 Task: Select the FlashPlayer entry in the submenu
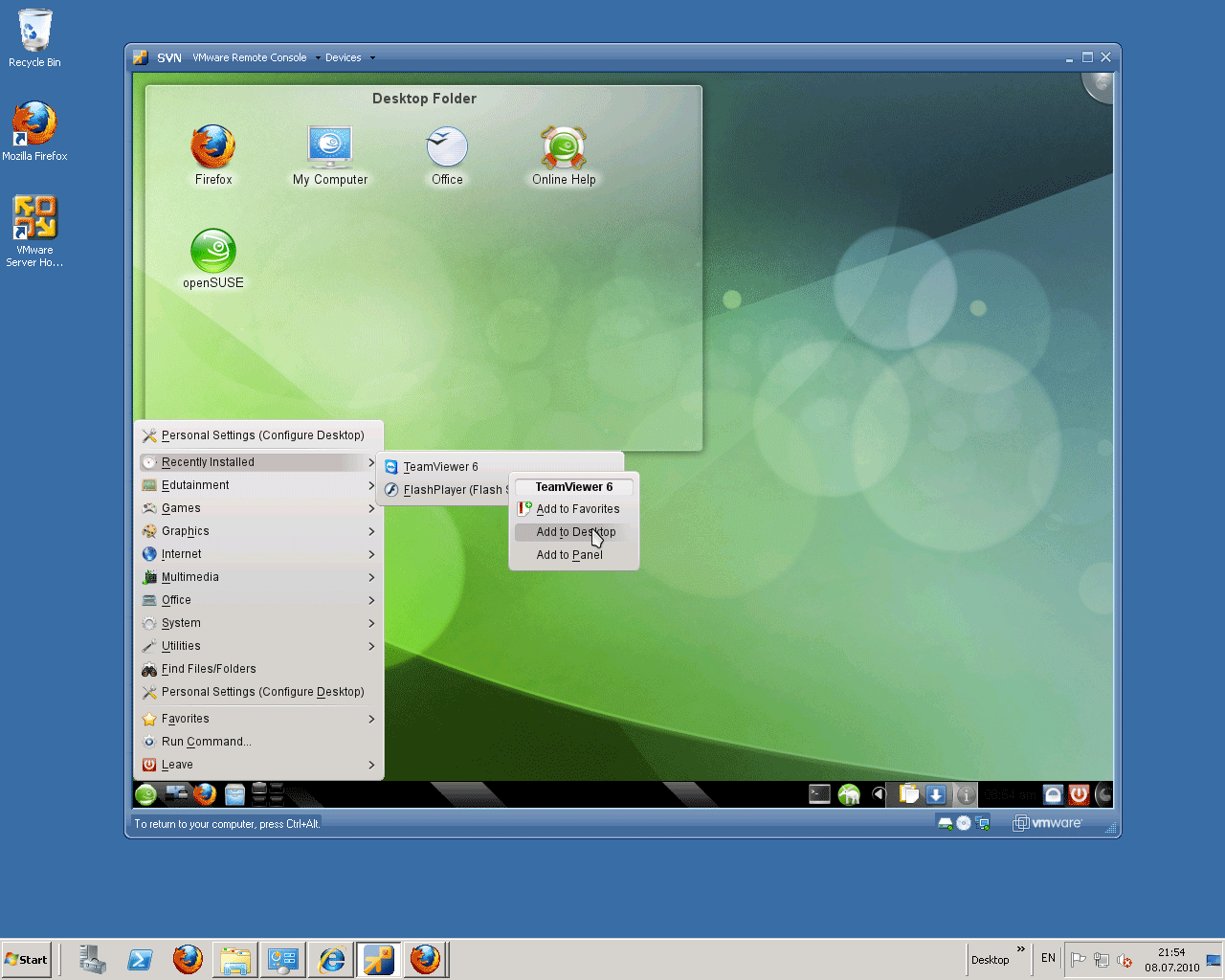(x=445, y=490)
